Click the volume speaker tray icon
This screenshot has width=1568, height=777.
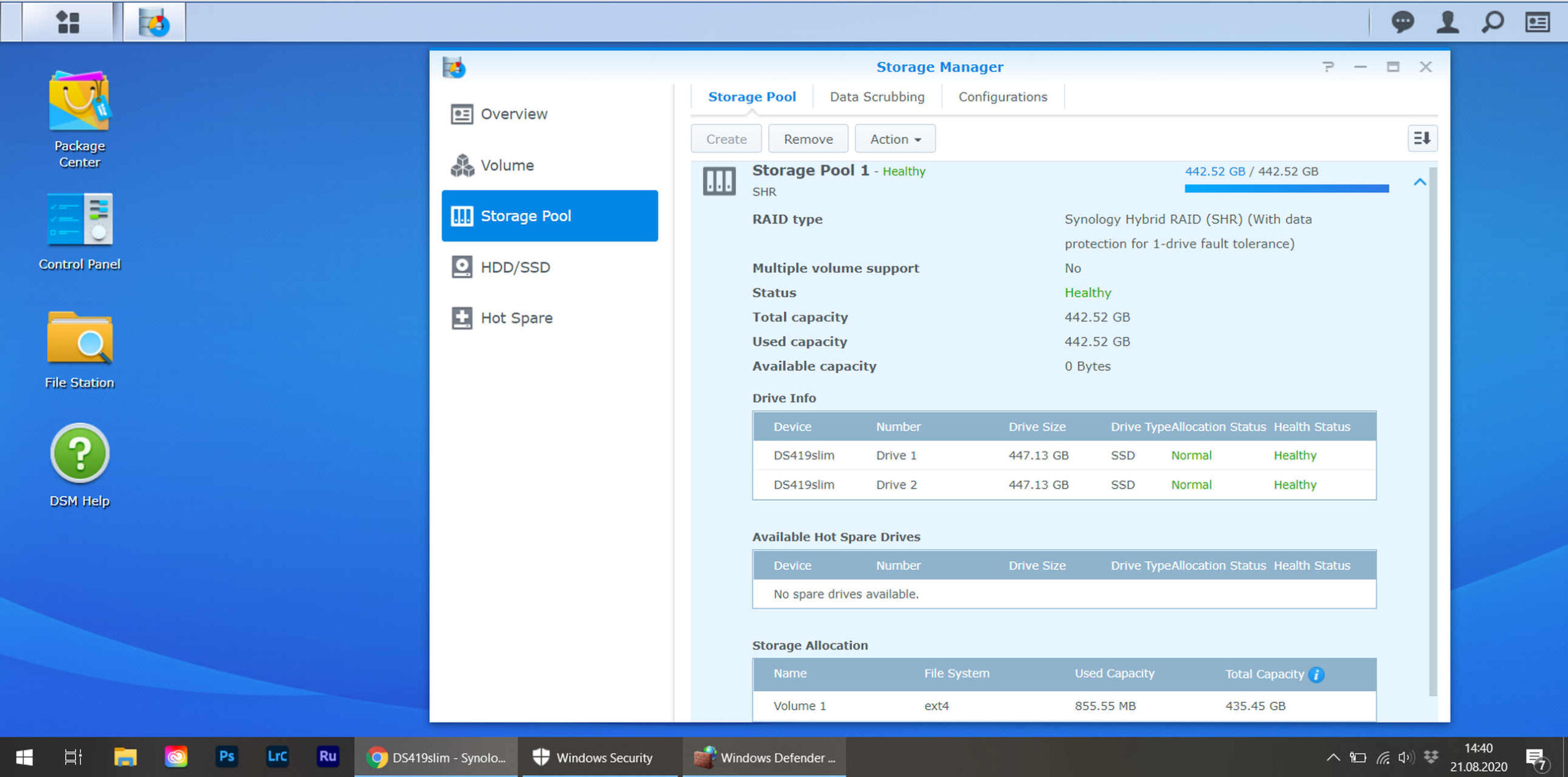[1406, 757]
